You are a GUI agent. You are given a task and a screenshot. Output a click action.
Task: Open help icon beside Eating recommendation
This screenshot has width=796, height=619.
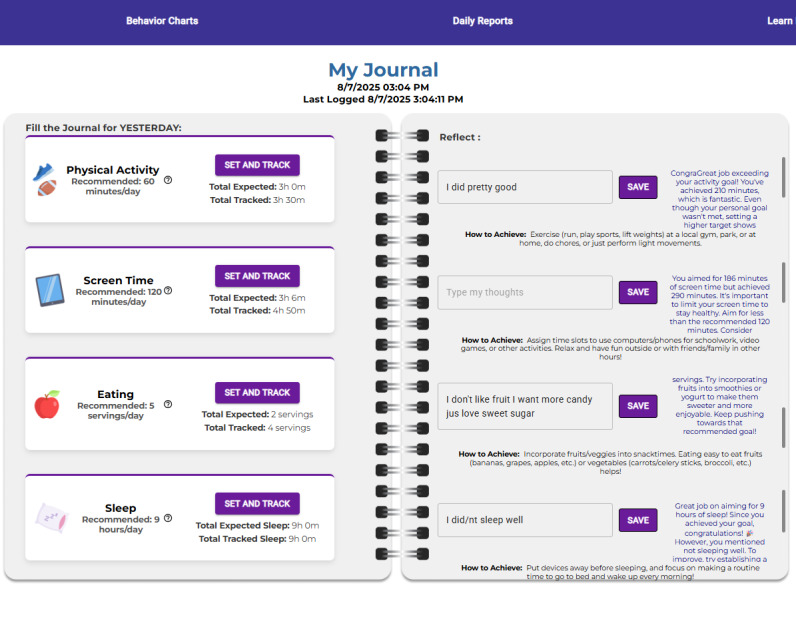(168, 404)
